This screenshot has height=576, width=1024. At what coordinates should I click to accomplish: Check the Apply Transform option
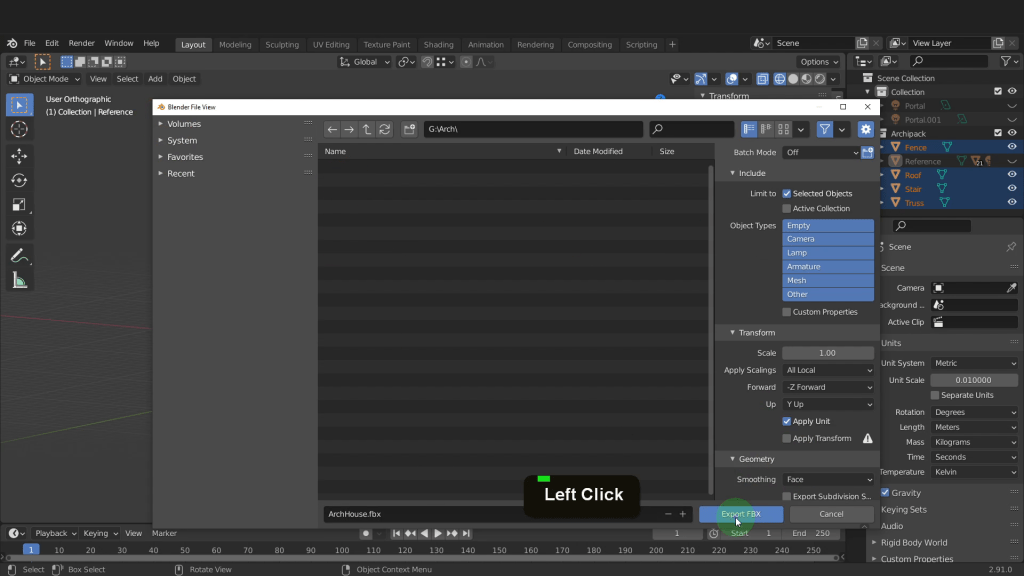[x=787, y=438]
